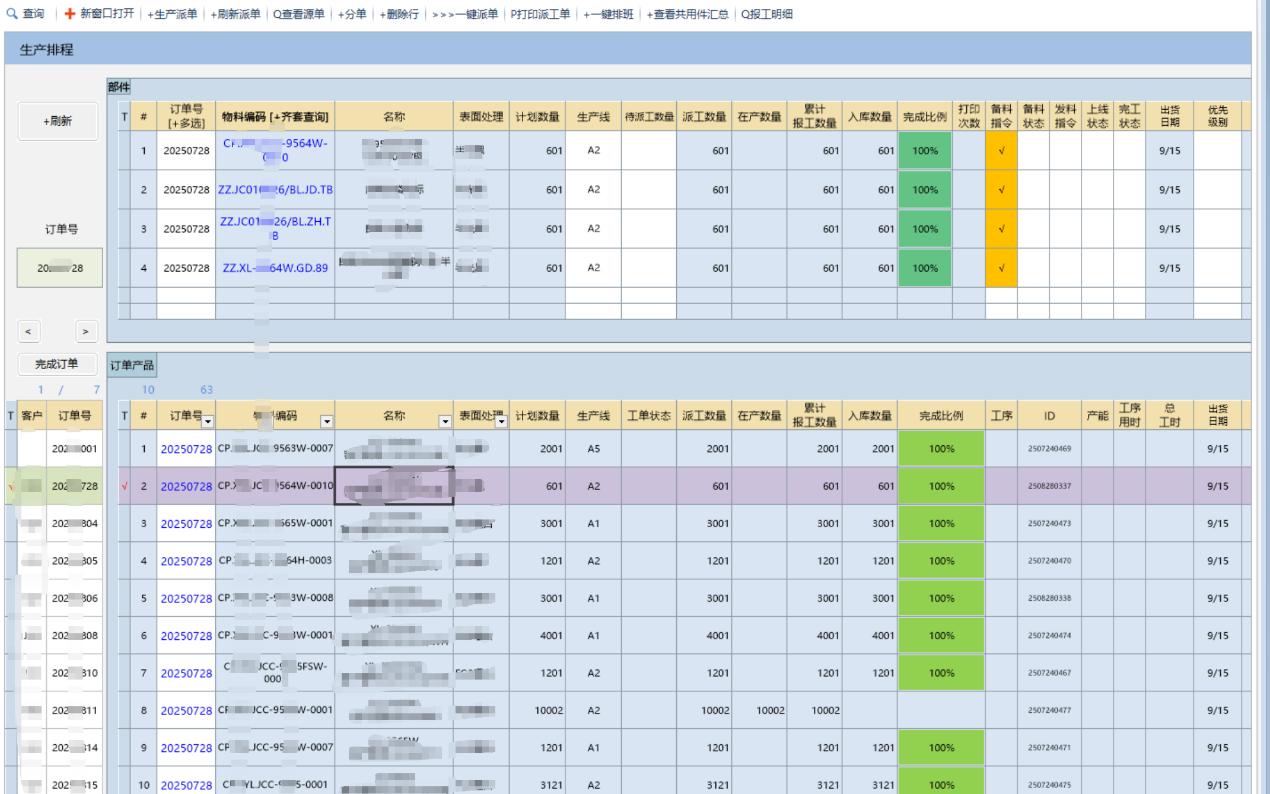
Task: Open the first 20250728 order number link
Action: (x=186, y=448)
